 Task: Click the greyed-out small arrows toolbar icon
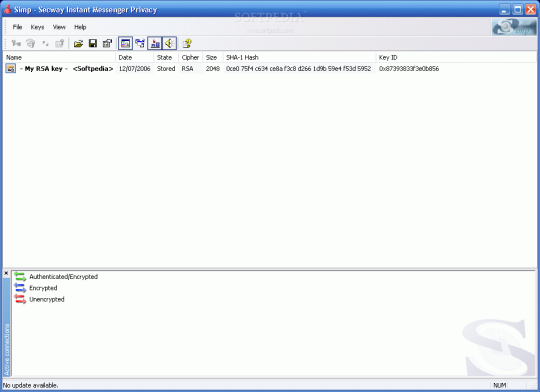click(45, 43)
